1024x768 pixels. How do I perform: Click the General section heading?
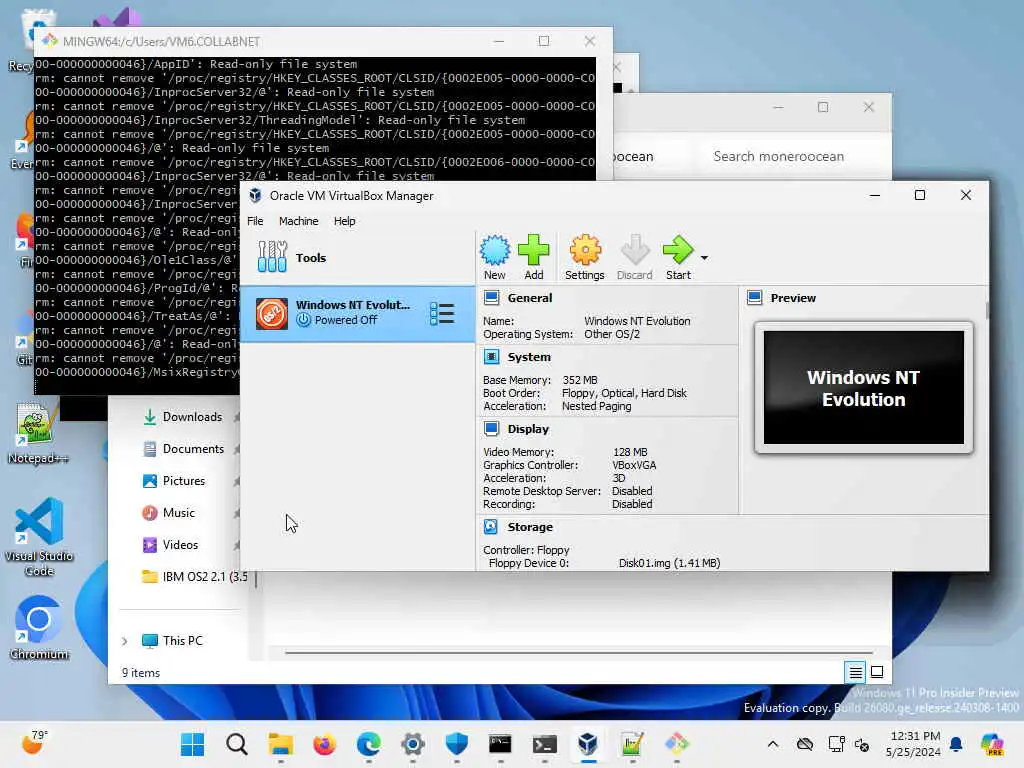(x=530, y=298)
